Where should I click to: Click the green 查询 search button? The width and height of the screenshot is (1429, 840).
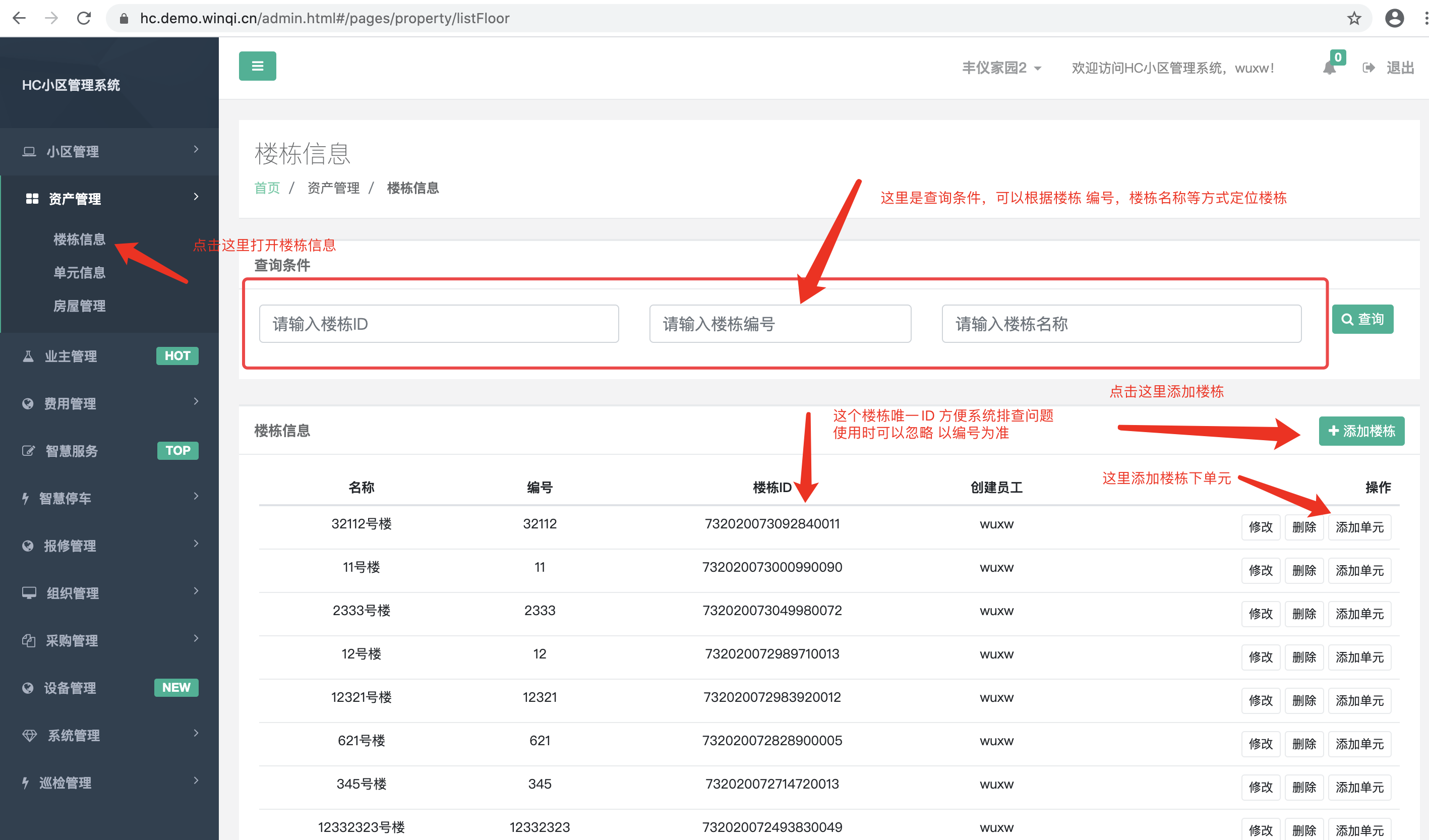click(x=1362, y=319)
